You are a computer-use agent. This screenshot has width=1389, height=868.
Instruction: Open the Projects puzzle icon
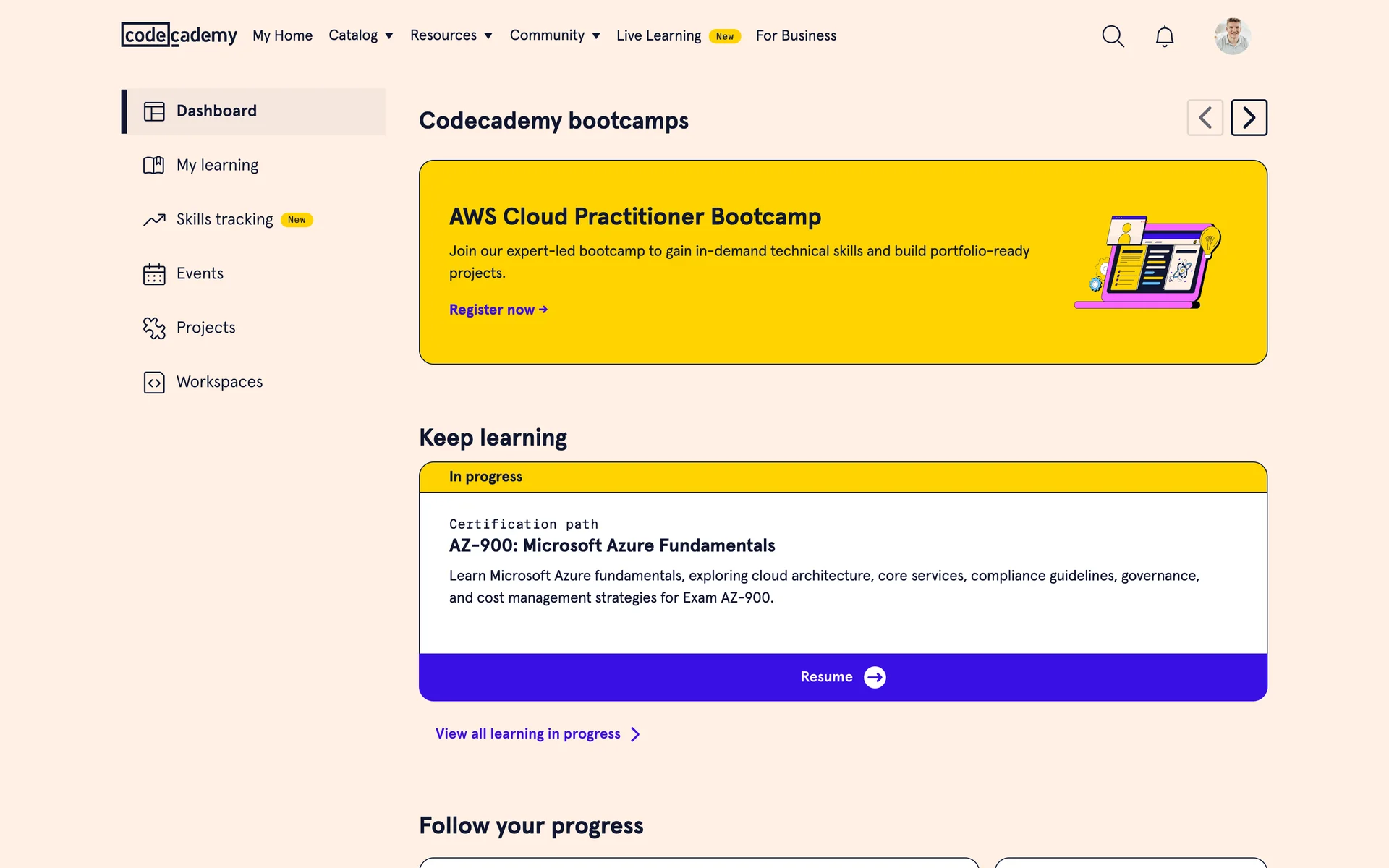(x=154, y=328)
